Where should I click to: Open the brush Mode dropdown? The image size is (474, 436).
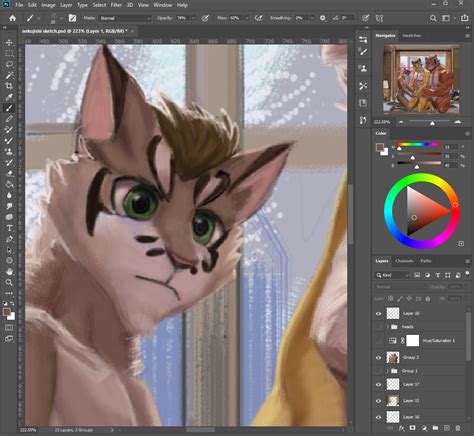click(125, 18)
